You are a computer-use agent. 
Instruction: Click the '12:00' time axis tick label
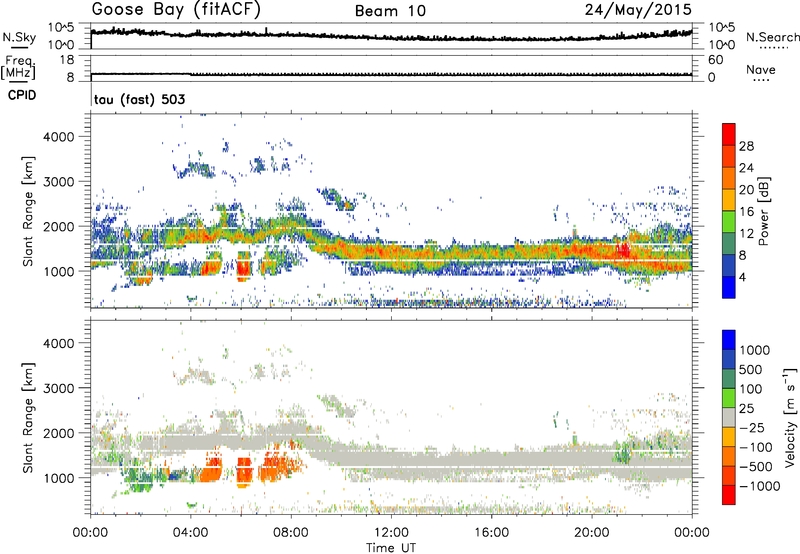click(391, 533)
